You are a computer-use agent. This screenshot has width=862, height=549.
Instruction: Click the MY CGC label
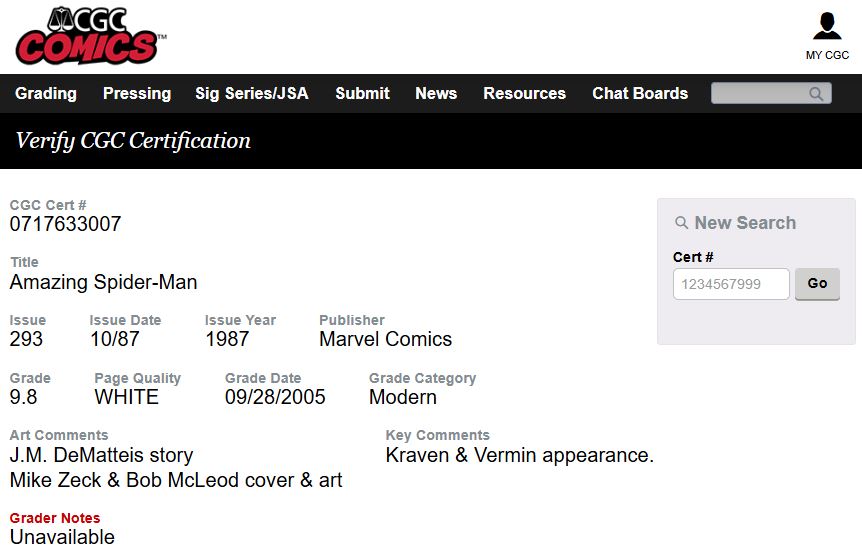(x=827, y=56)
